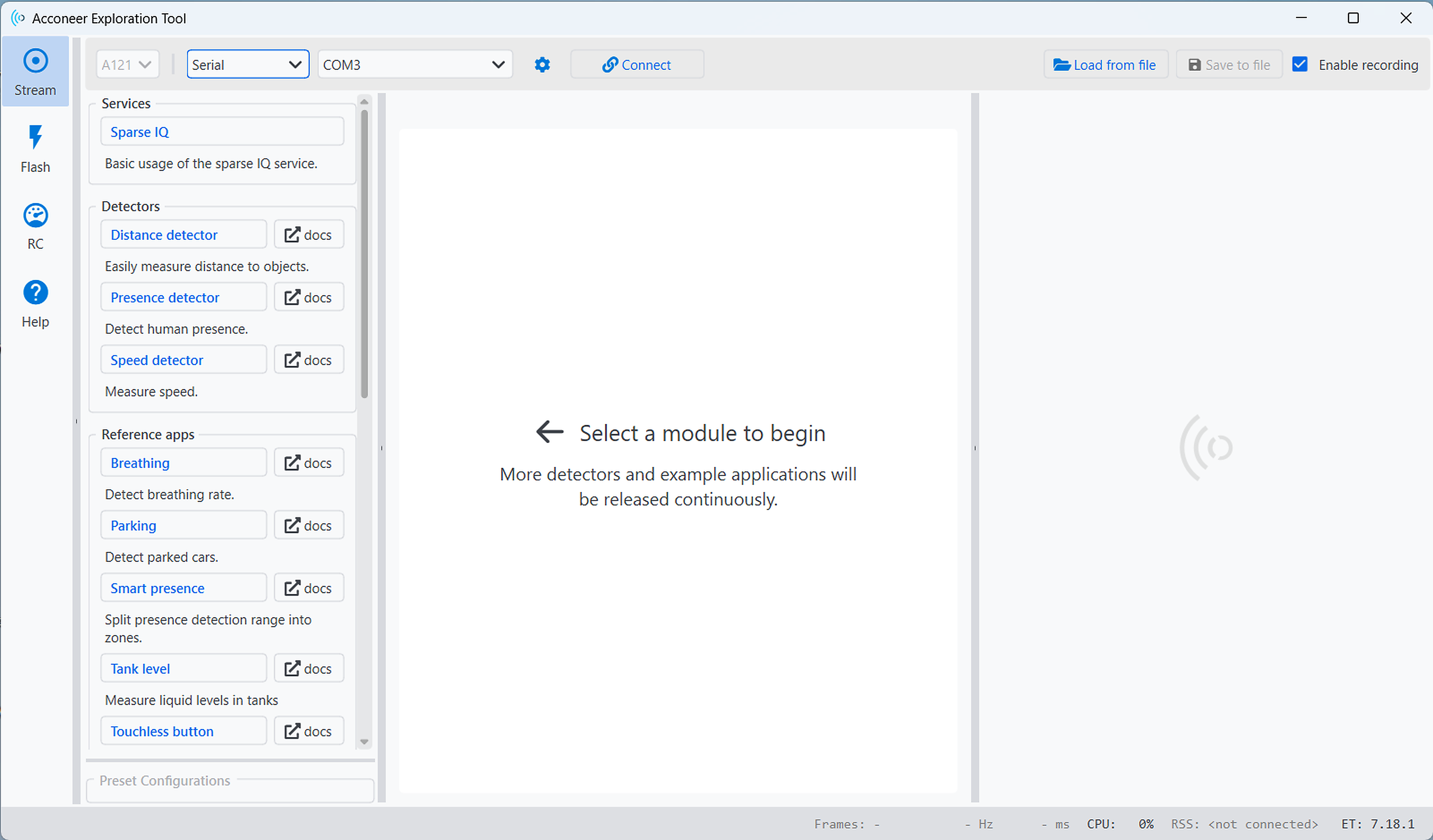Viewport: 1433px width, 840px height.
Task: Select the Tank level reference app
Action: [x=184, y=668]
